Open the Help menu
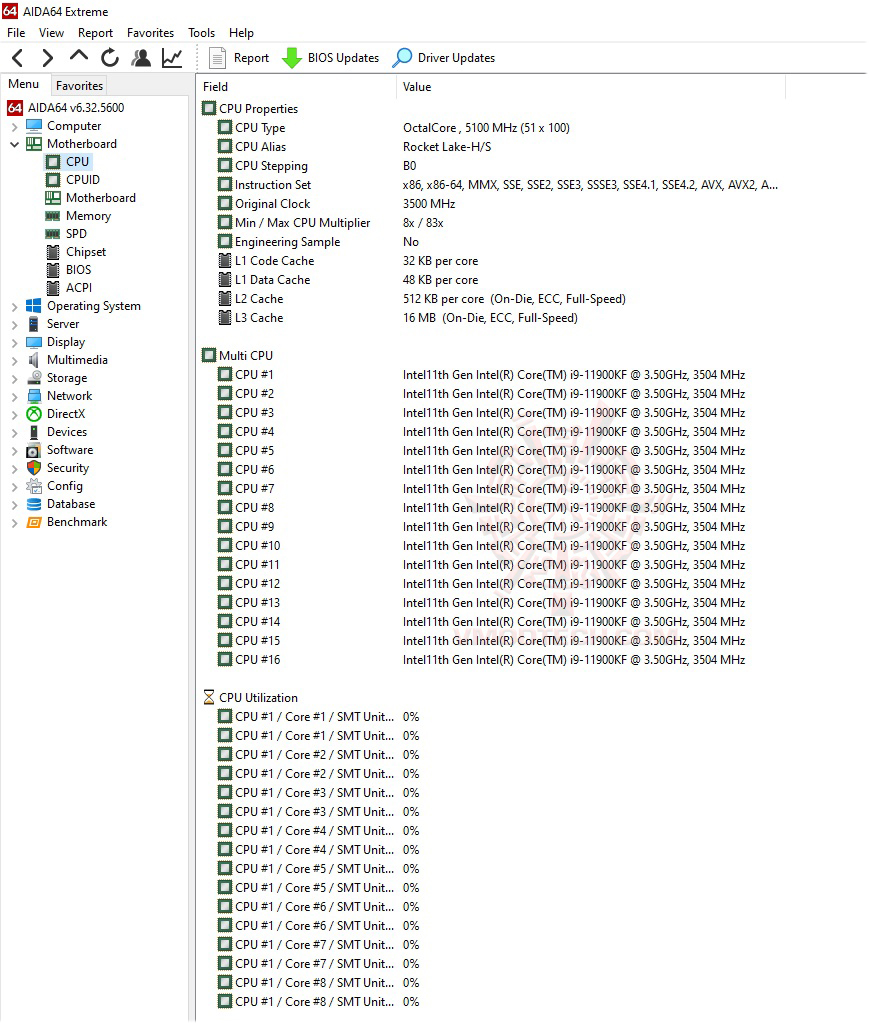 click(241, 33)
